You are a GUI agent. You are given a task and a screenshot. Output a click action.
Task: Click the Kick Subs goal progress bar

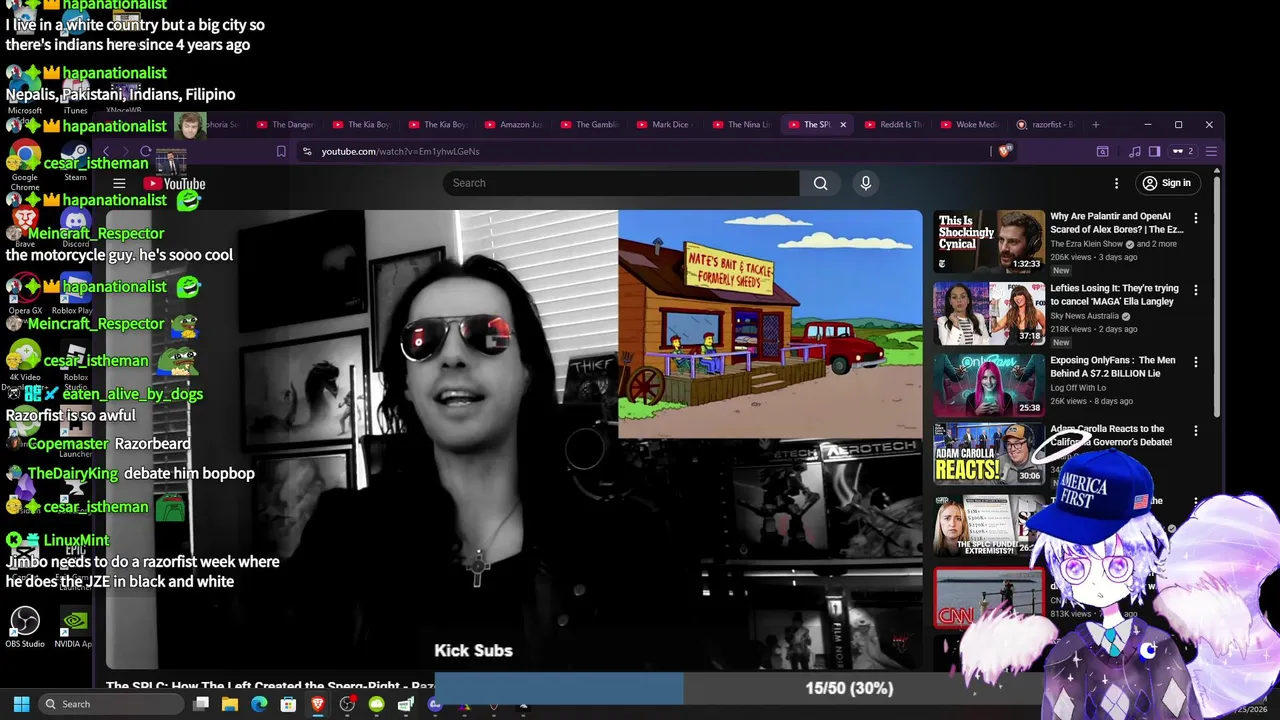(737, 688)
